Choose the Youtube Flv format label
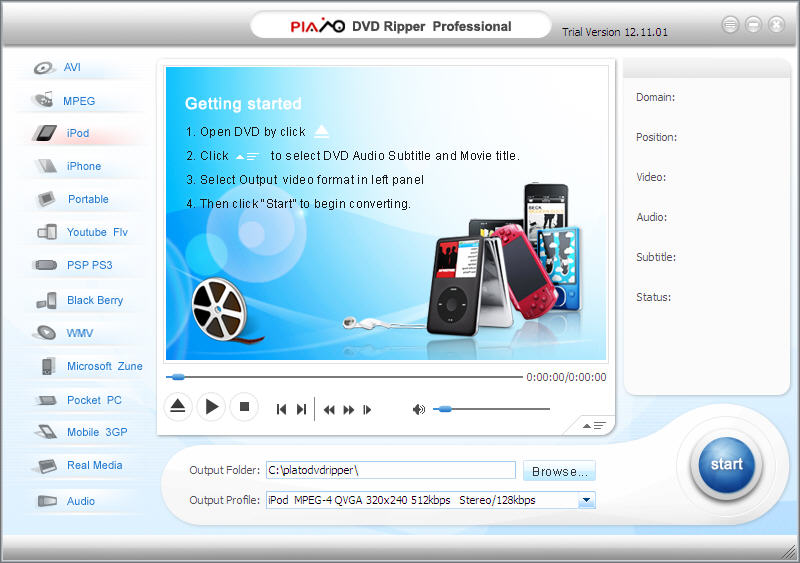Screen dimensions: 800x563 pyautogui.click(x=97, y=232)
